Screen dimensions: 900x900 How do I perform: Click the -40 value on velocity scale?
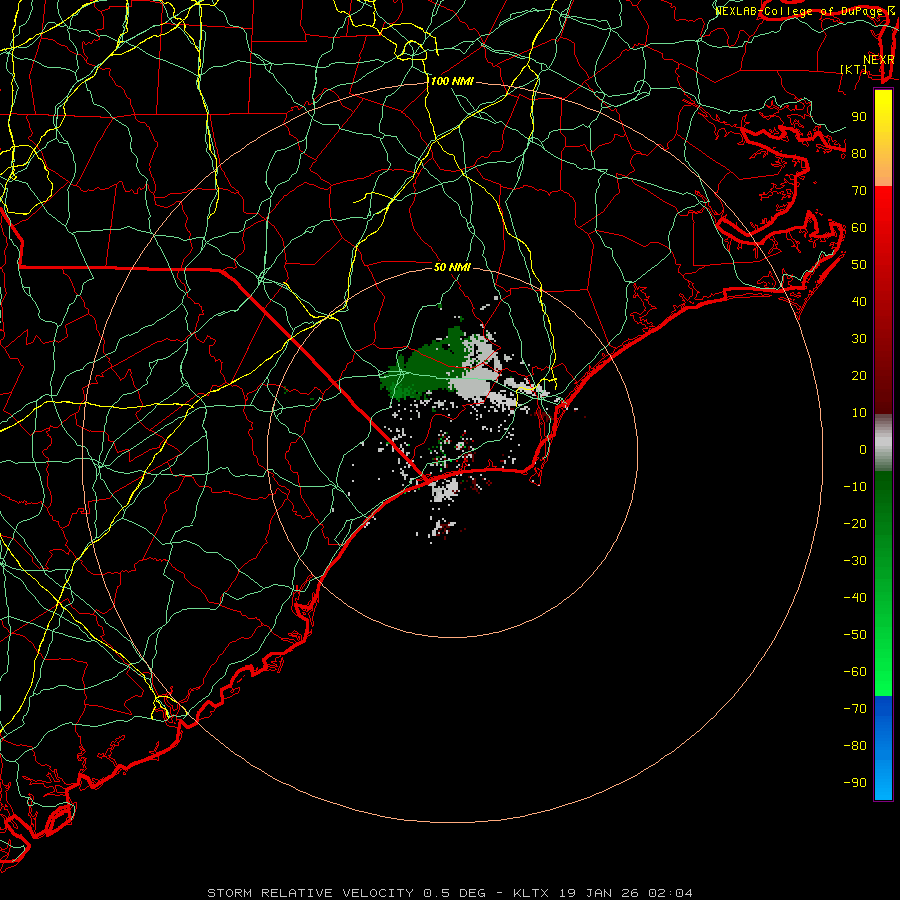pyautogui.click(x=855, y=598)
